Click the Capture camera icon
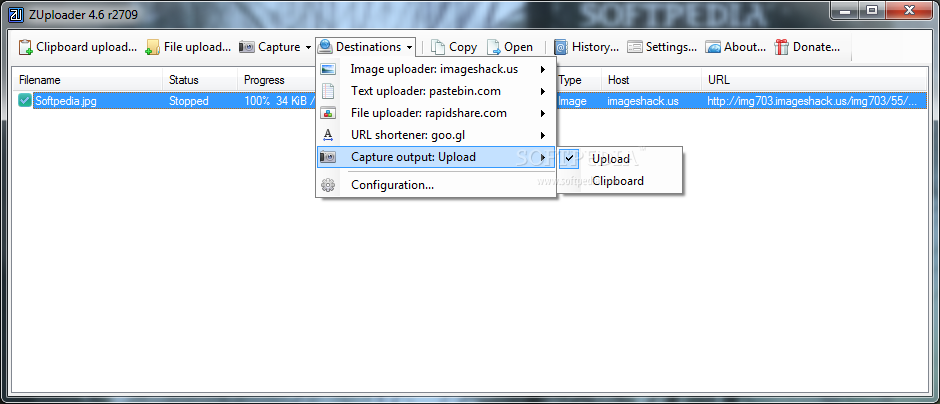 [246, 47]
